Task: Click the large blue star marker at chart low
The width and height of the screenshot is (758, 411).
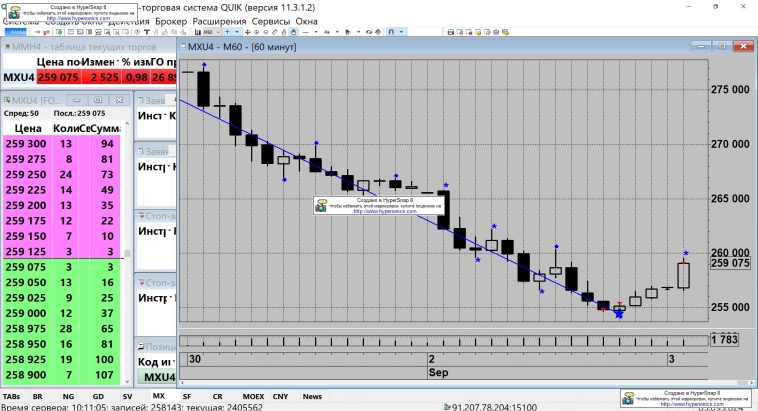Action: pos(619,314)
